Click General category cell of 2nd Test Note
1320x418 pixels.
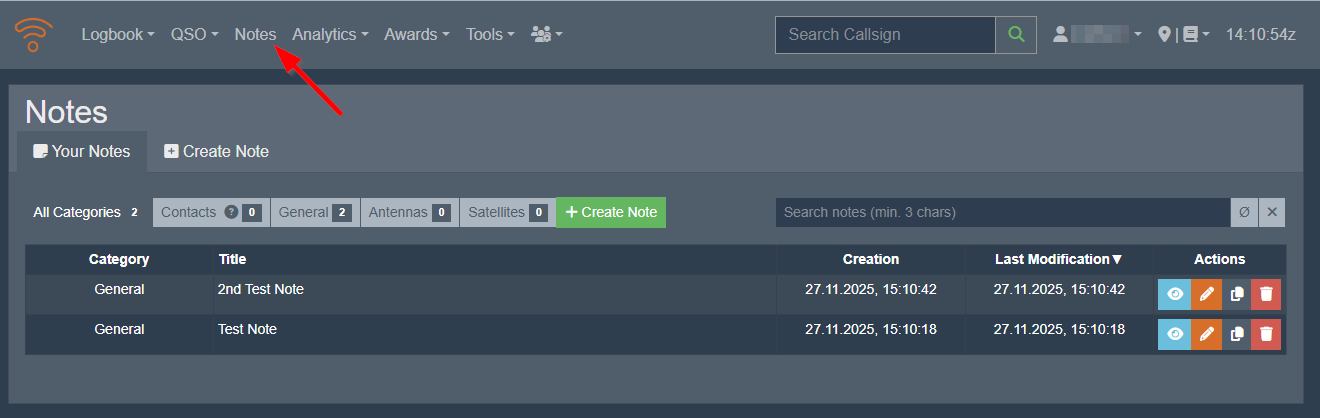[x=119, y=289]
